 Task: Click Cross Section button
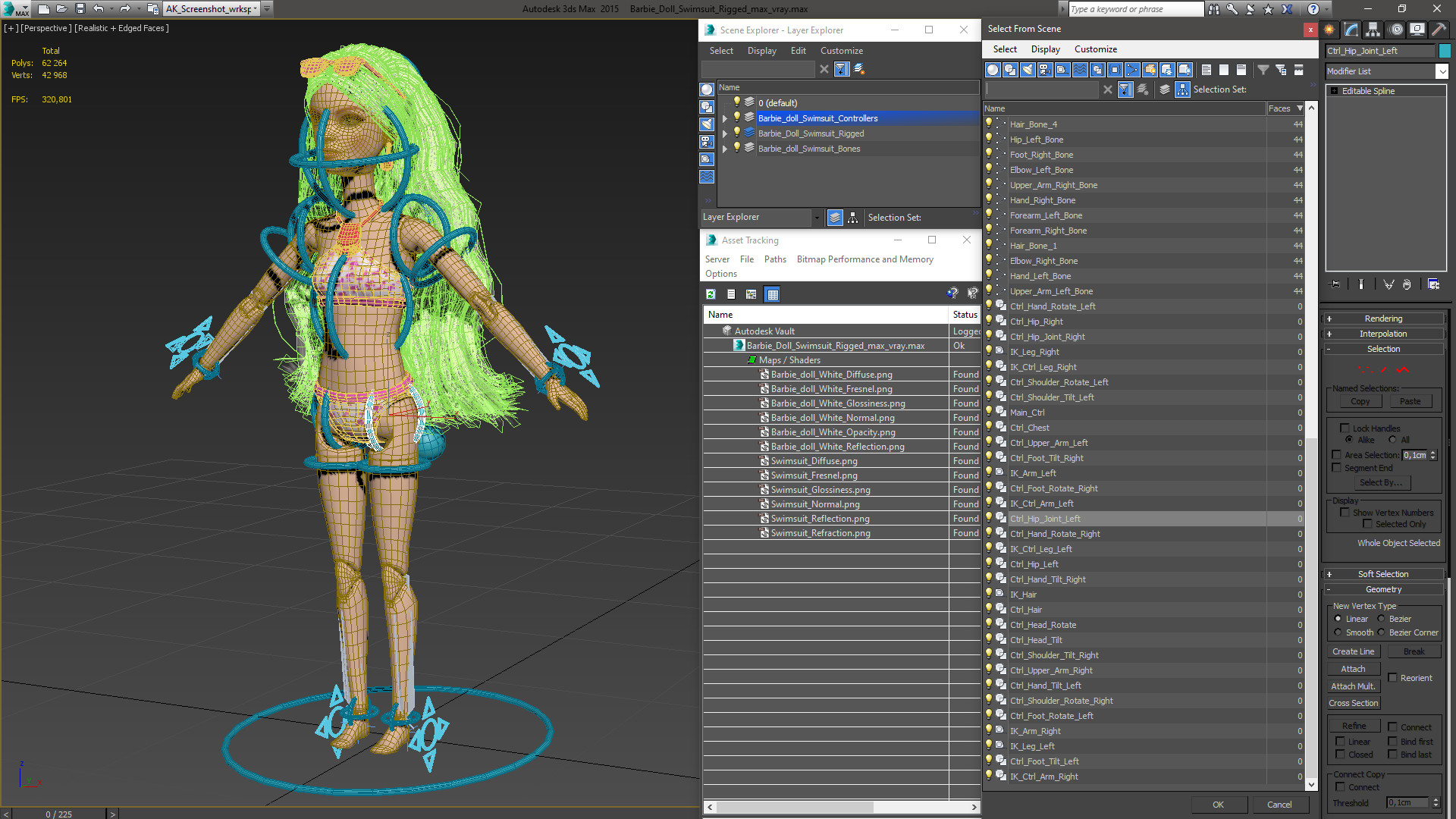1354,703
